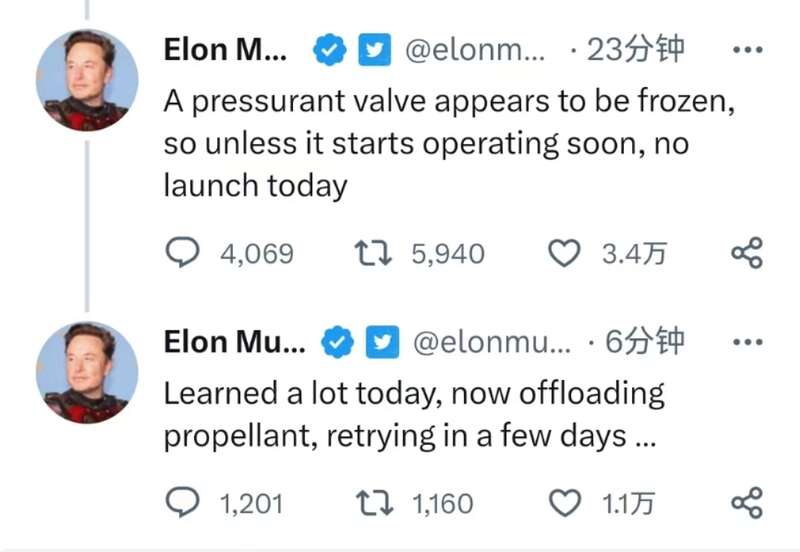Like the offloading propellant tweet
This screenshot has height=552, width=800.
point(566,503)
